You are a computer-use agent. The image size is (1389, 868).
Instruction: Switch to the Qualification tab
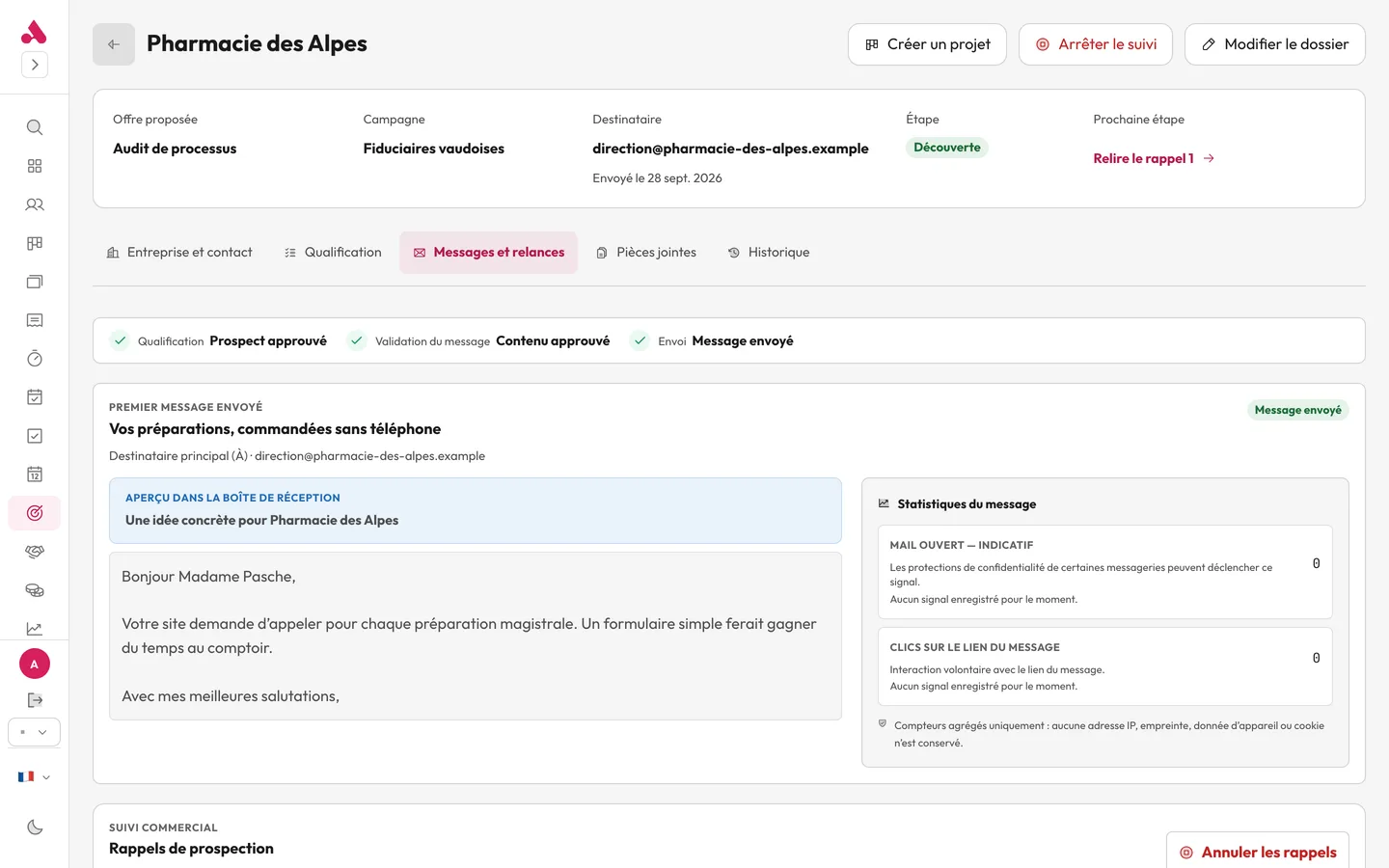(x=333, y=253)
